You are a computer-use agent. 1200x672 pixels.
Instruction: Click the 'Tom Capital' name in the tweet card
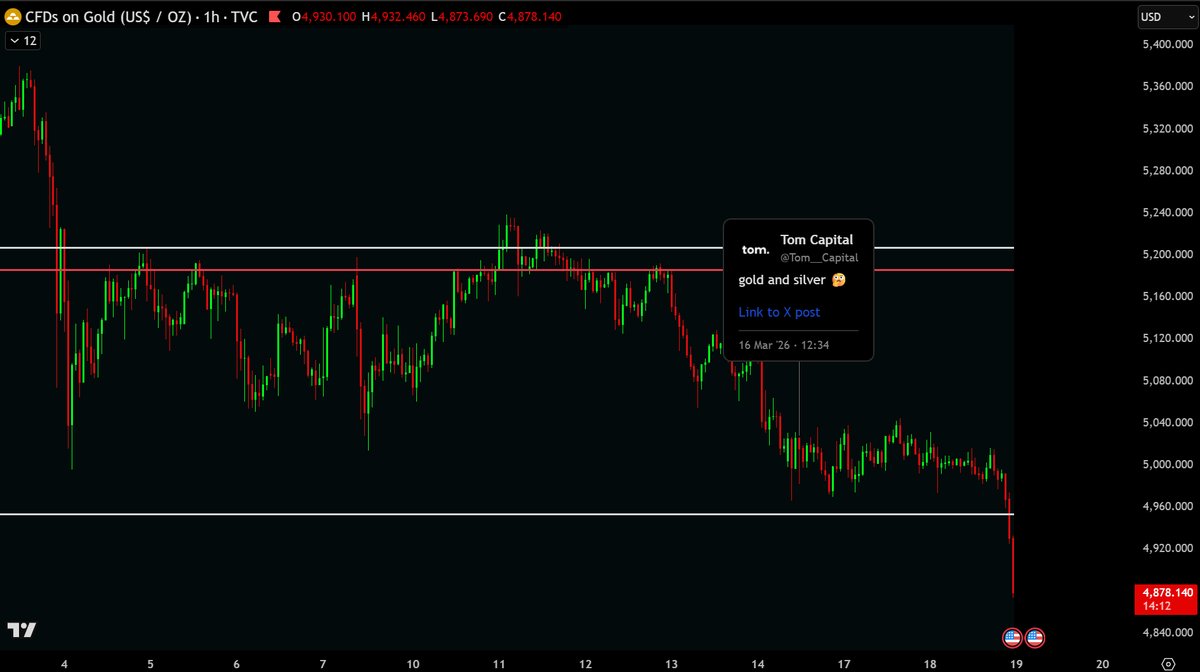(818, 240)
